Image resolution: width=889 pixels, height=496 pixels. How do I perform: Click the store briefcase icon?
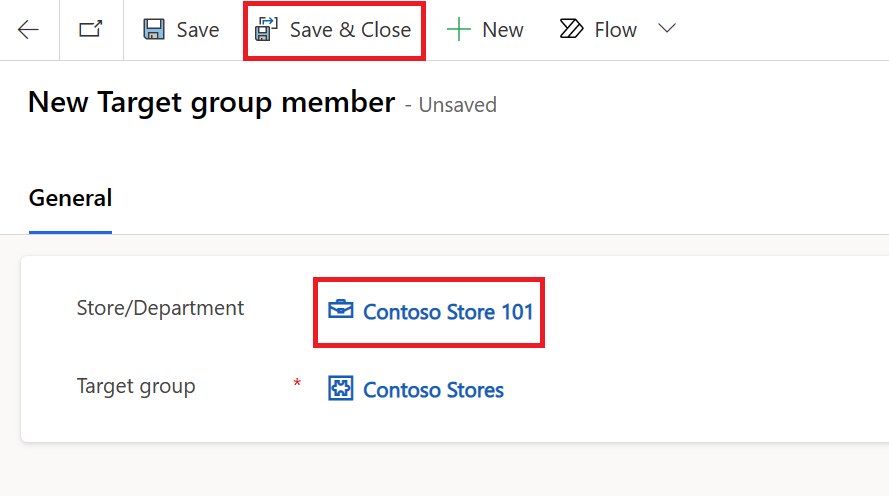click(x=341, y=310)
